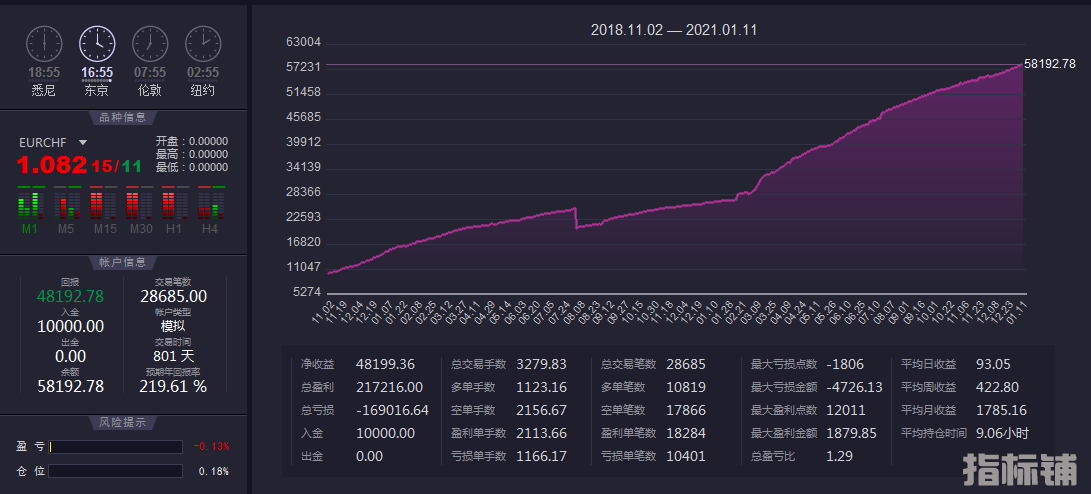Click the 28685.00 trade count value
Screen dimensions: 1091x494
tap(174, 296)
